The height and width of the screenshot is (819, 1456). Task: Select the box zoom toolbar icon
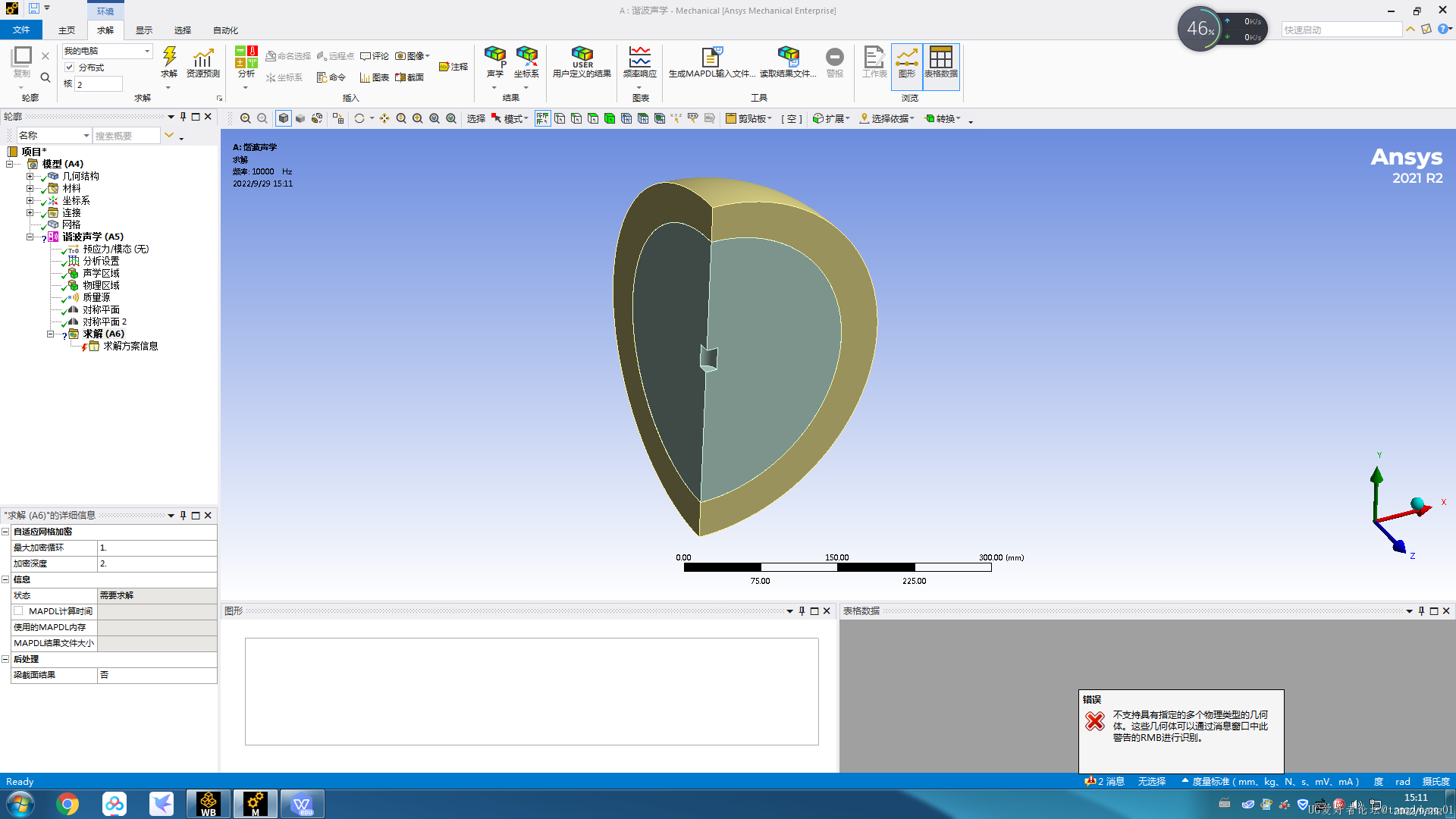click(x=418, y=118)
